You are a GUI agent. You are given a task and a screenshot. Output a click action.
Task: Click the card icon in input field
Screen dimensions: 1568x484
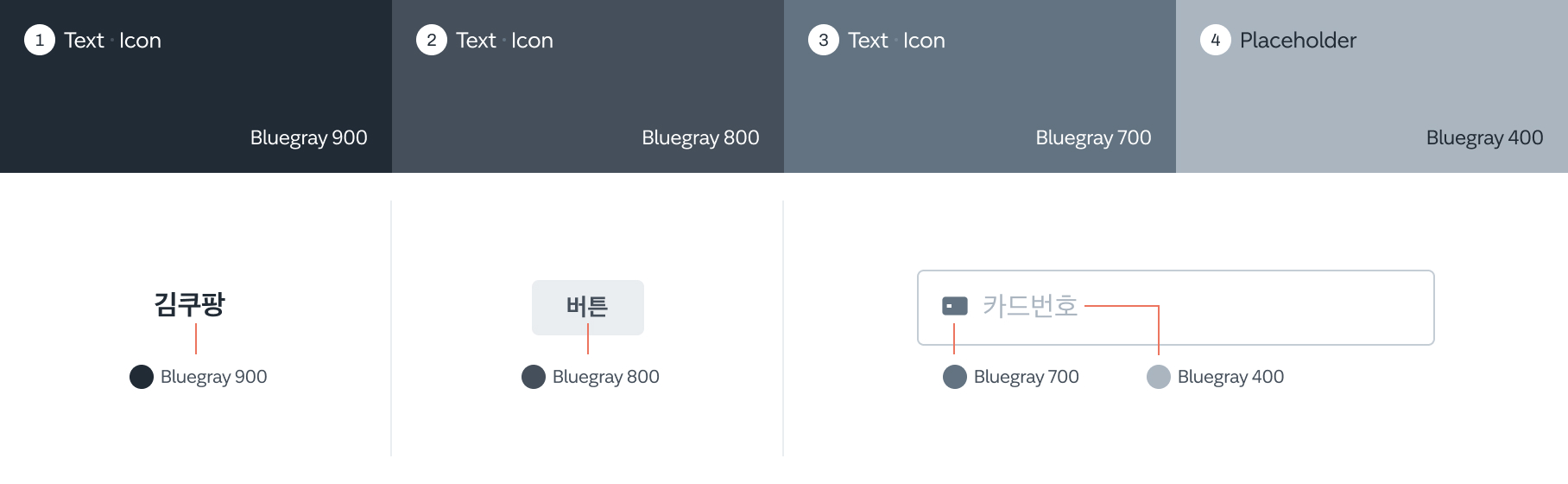click(x=955, y=306)
